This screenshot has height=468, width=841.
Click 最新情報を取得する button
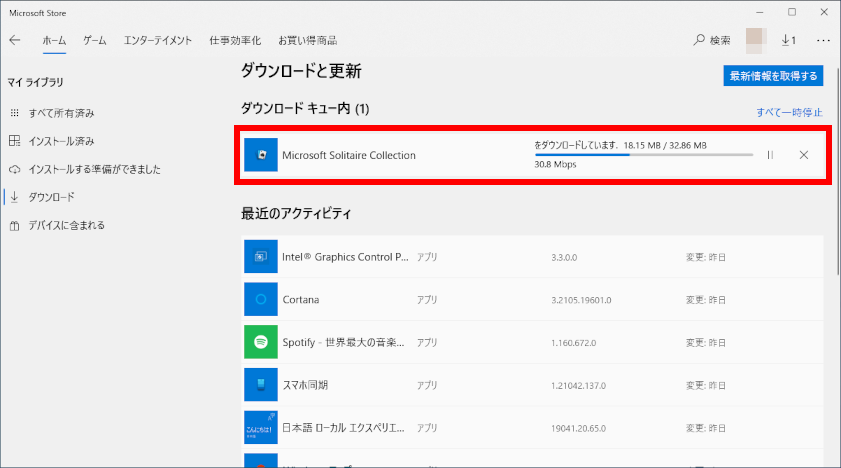click(x=773, y=76)
